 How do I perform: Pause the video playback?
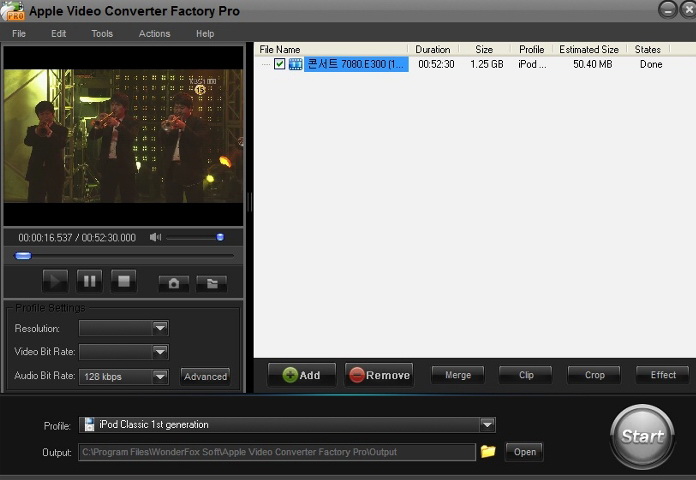click(89, 281)
